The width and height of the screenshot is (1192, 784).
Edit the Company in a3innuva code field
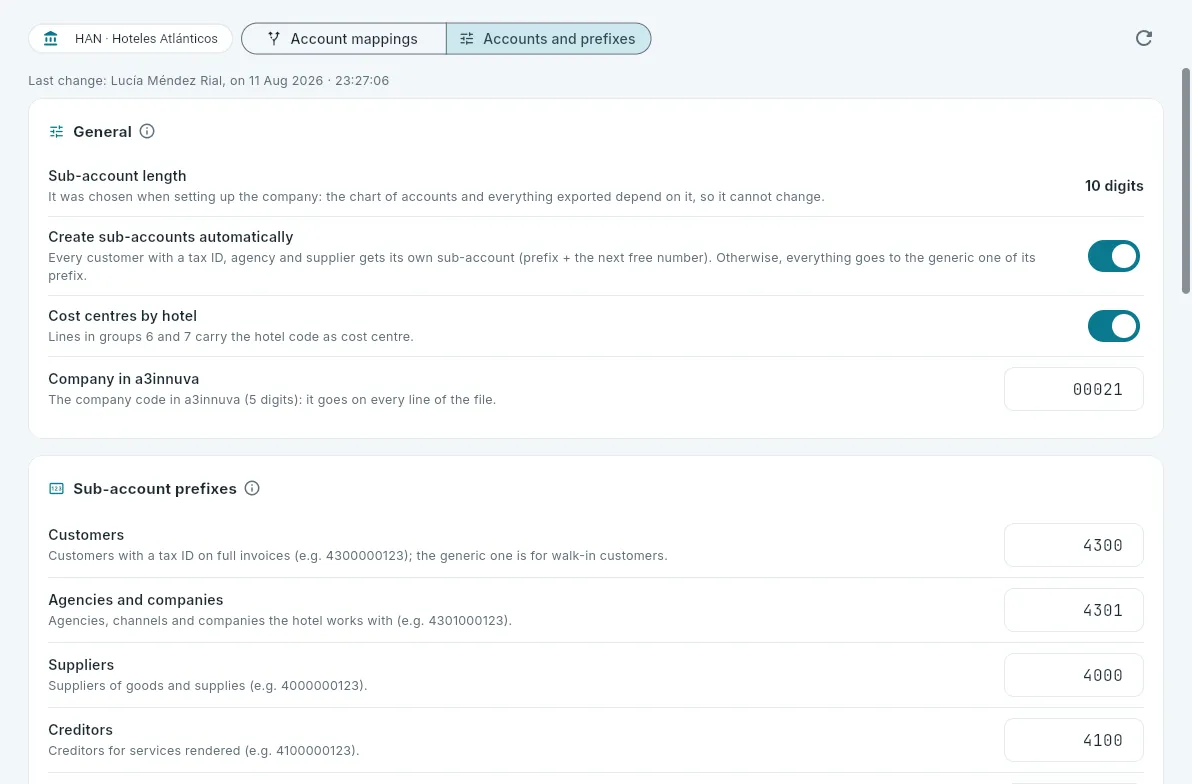(1073, 389)
